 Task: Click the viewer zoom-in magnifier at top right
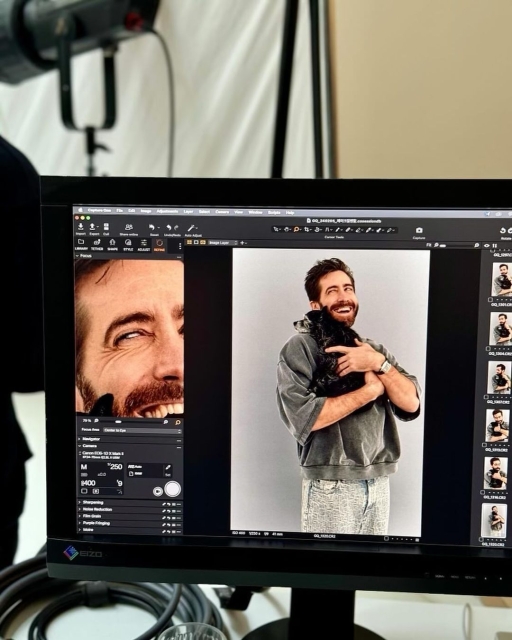(476, 245)
